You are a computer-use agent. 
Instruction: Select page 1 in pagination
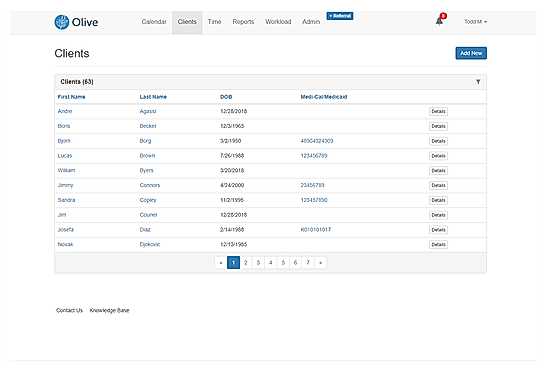[233, 263]
